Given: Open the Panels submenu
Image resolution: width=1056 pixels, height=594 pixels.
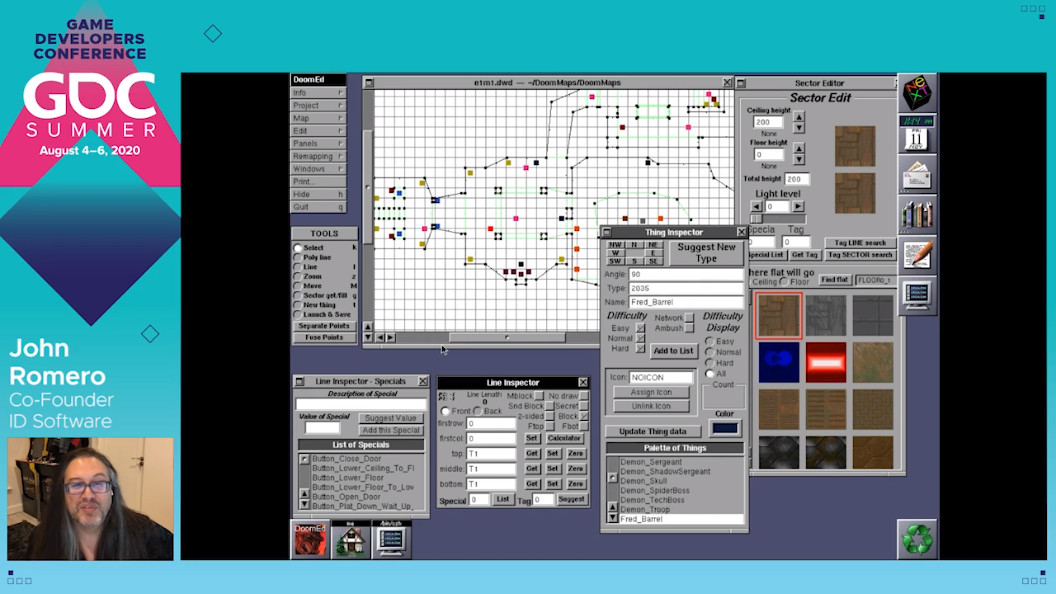Looking at the screenshot, I should (319, 143).
